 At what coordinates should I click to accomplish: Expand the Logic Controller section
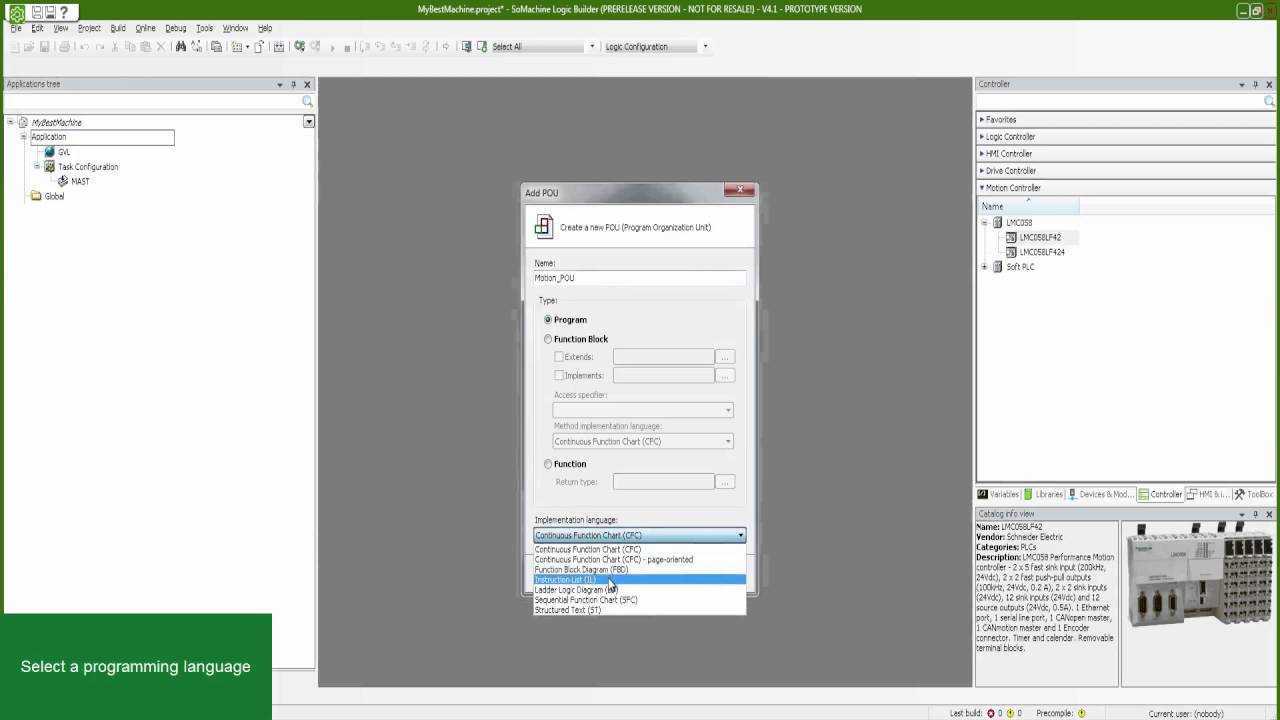tap(982, 136)
